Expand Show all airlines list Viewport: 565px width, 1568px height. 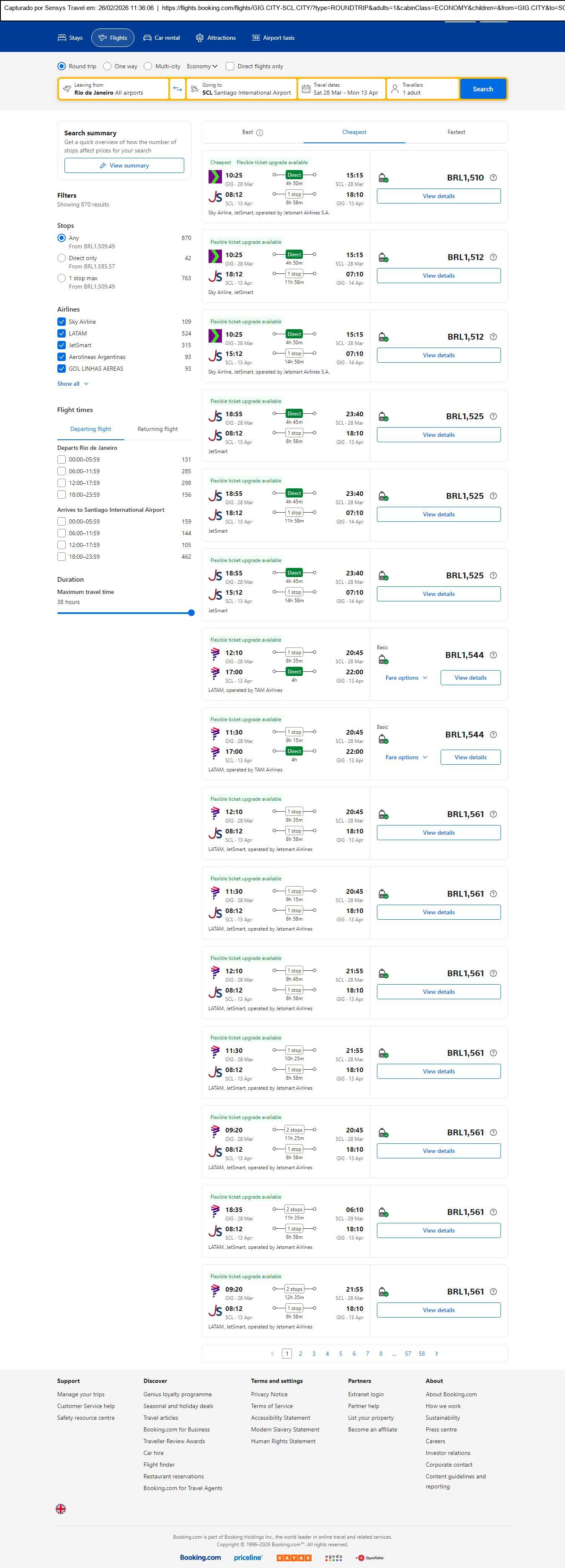coord(73,384)
